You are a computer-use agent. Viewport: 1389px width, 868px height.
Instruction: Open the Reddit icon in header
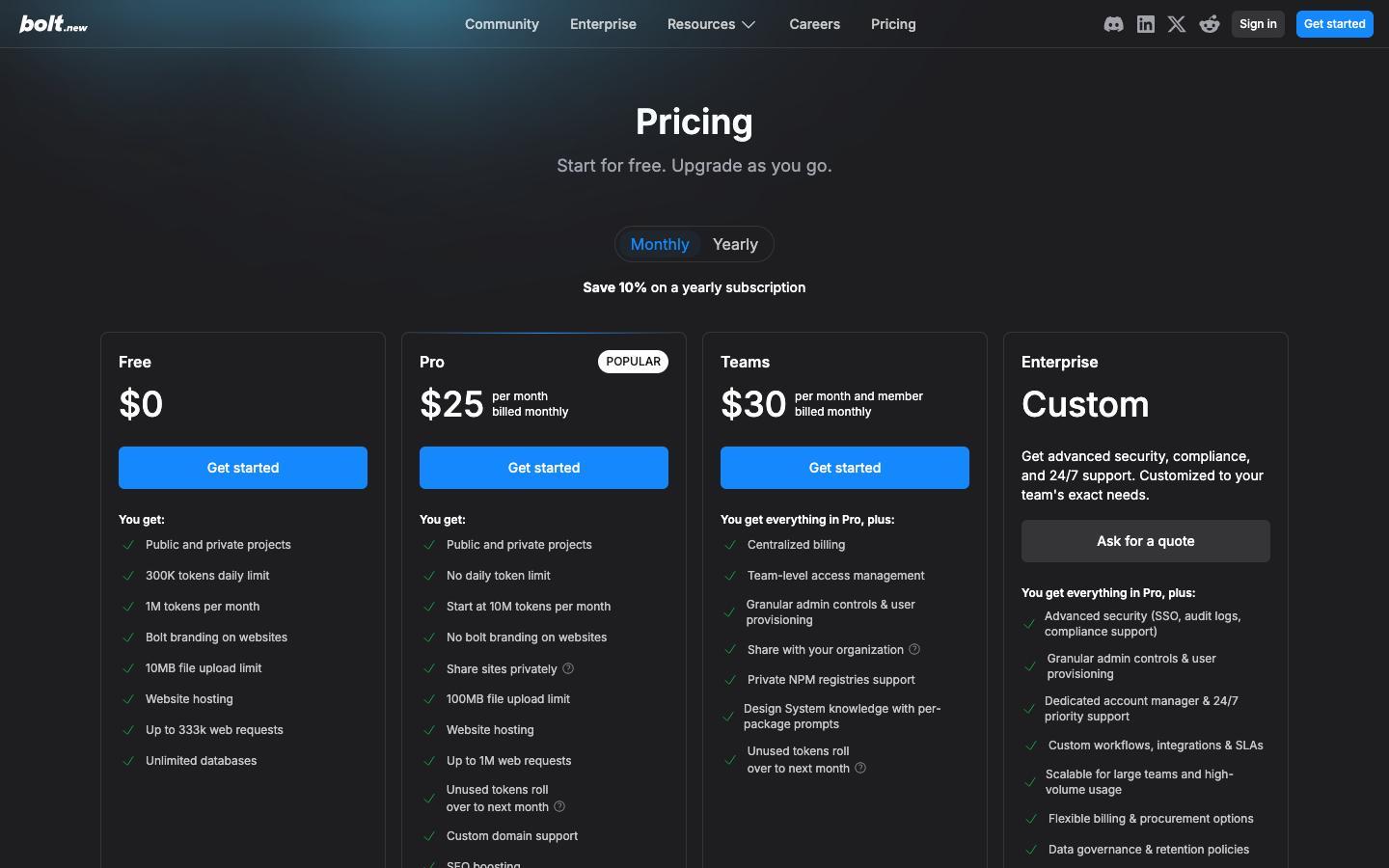coord(1209,24)
